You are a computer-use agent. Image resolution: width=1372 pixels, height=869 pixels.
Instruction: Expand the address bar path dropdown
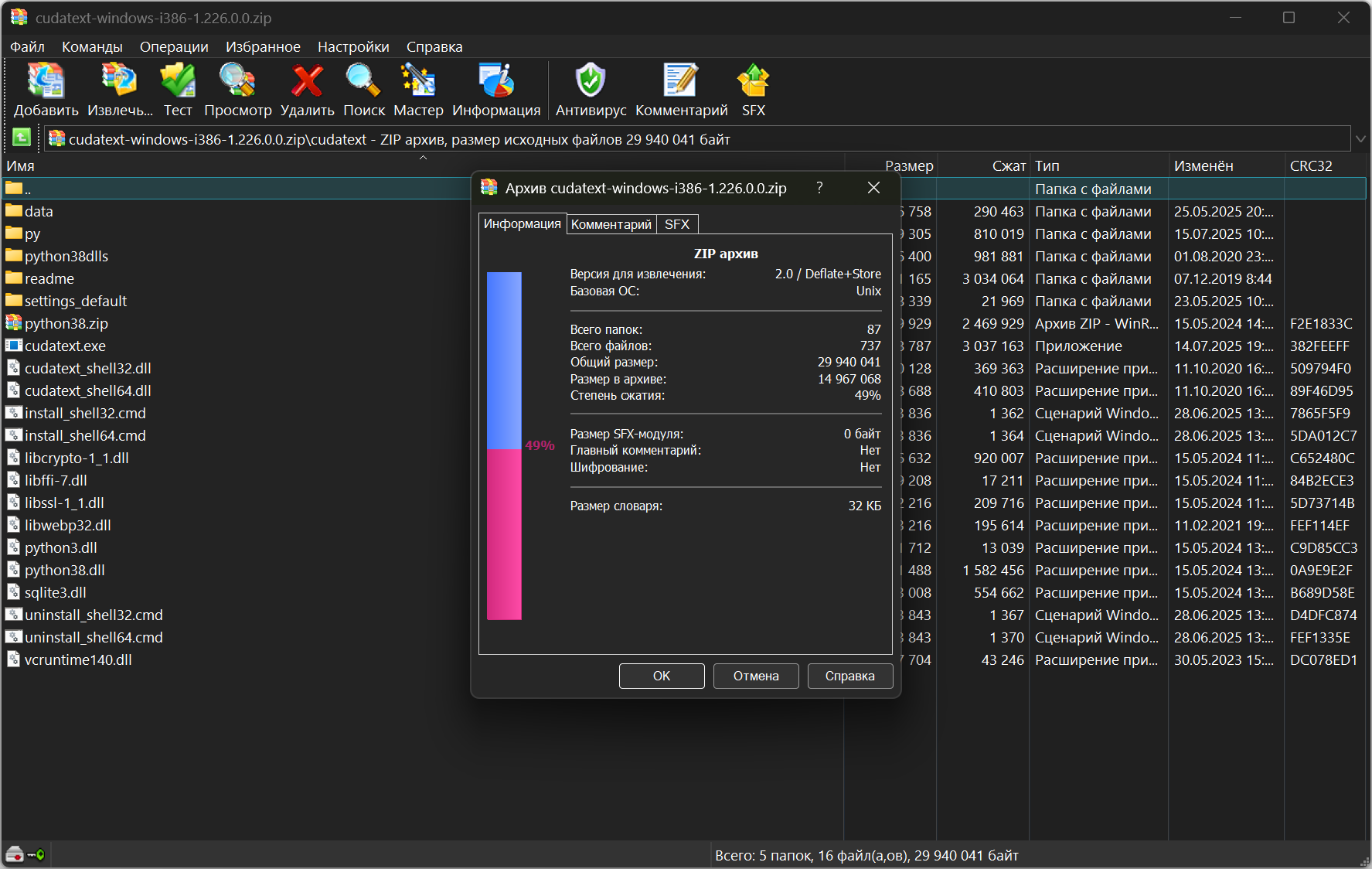pyautogui.click(x=1360, y=138)
